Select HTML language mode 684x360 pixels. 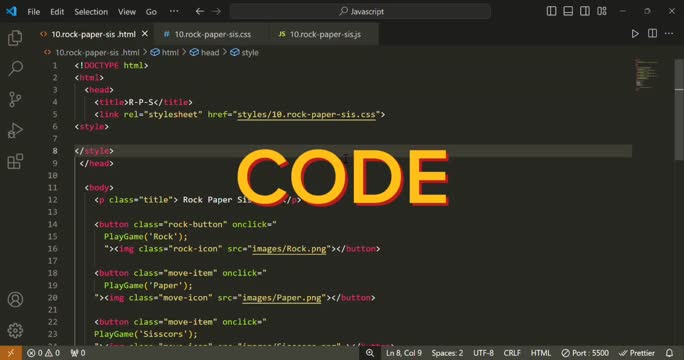click(x=540, y=353)
